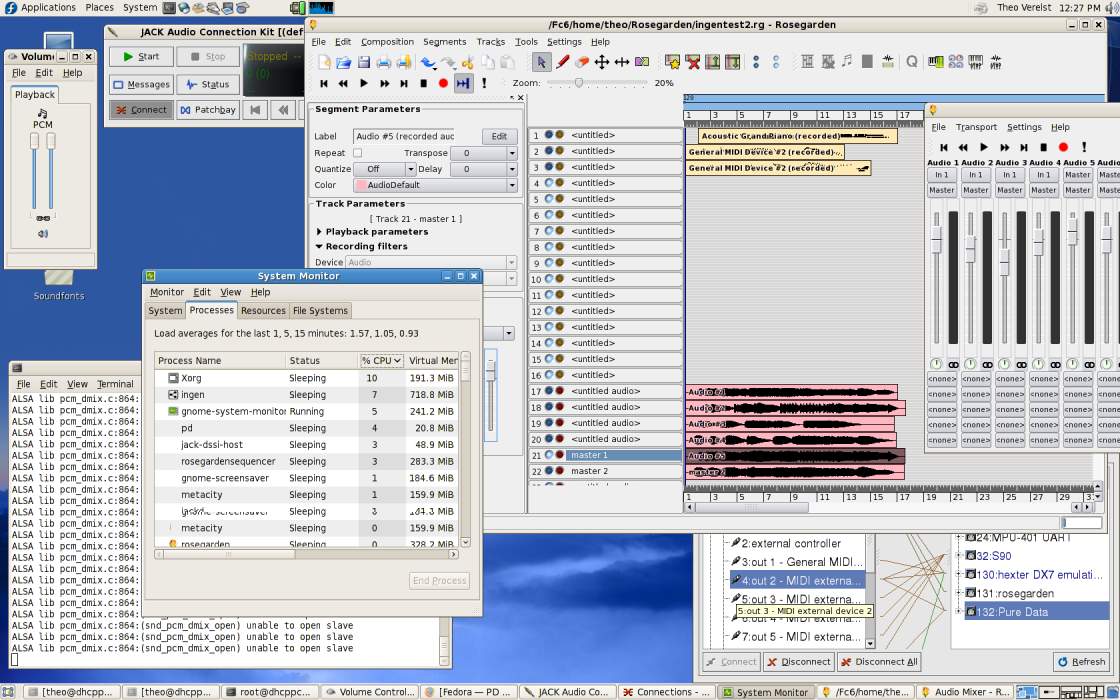
Task: Click Disconnect All in Connections
Action: coord(879,662)
